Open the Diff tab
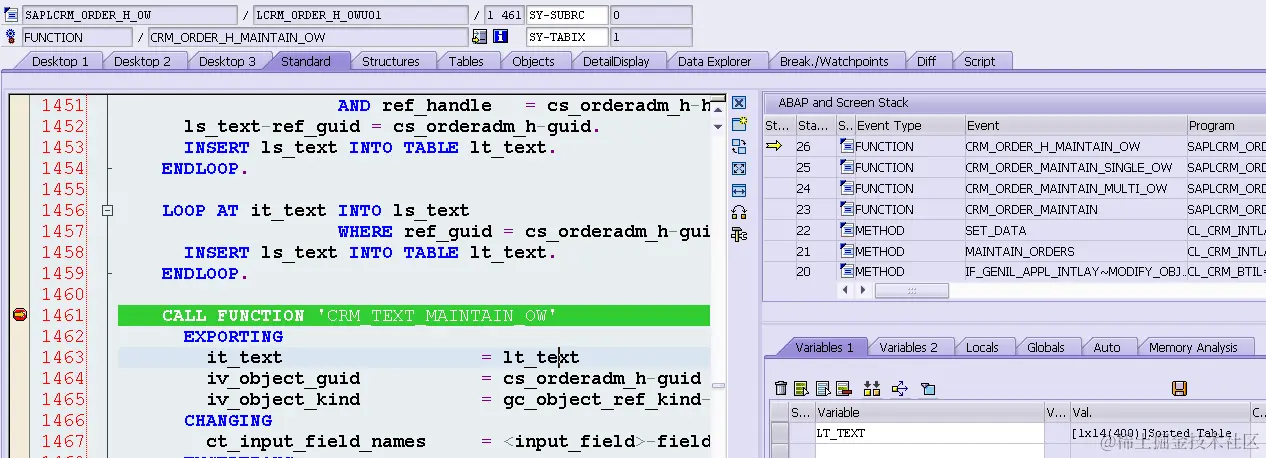This screenshot has width=1266, height=458. click(x=927, y=61)
